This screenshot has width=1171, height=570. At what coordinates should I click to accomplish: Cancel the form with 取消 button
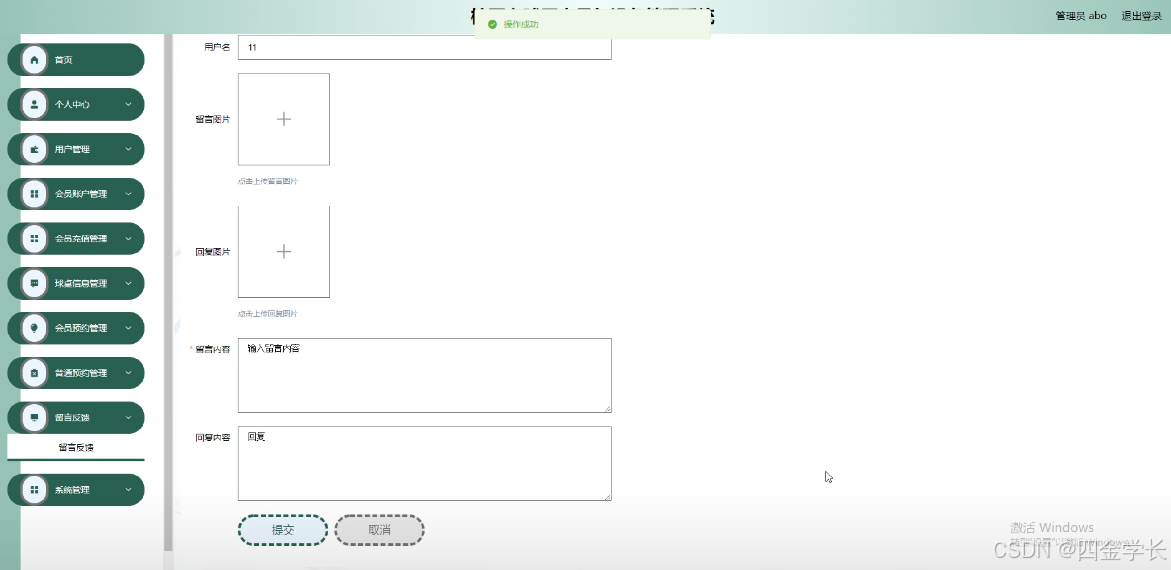379,530
